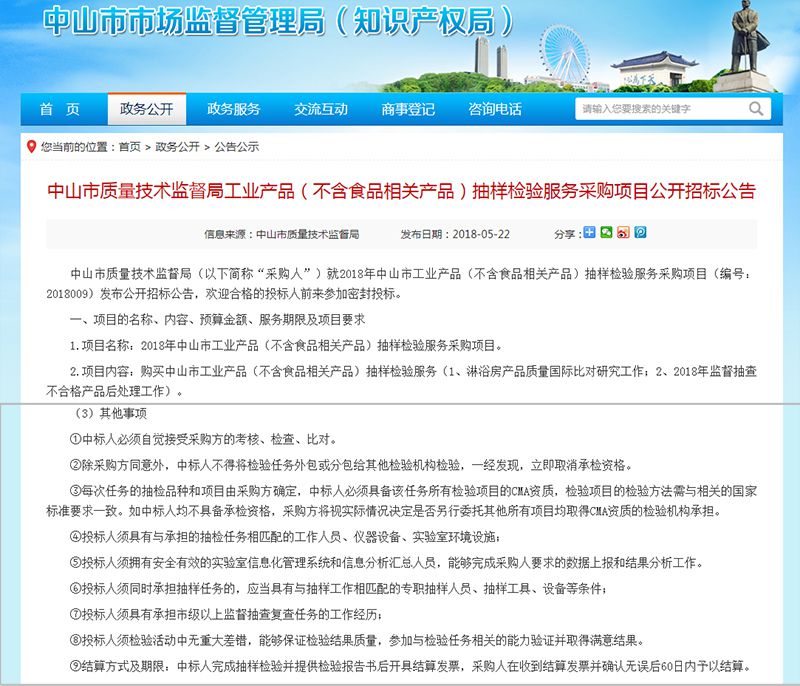The image size is (800, 686).
Task: Click the red article headline
Action: click(400, 190)
